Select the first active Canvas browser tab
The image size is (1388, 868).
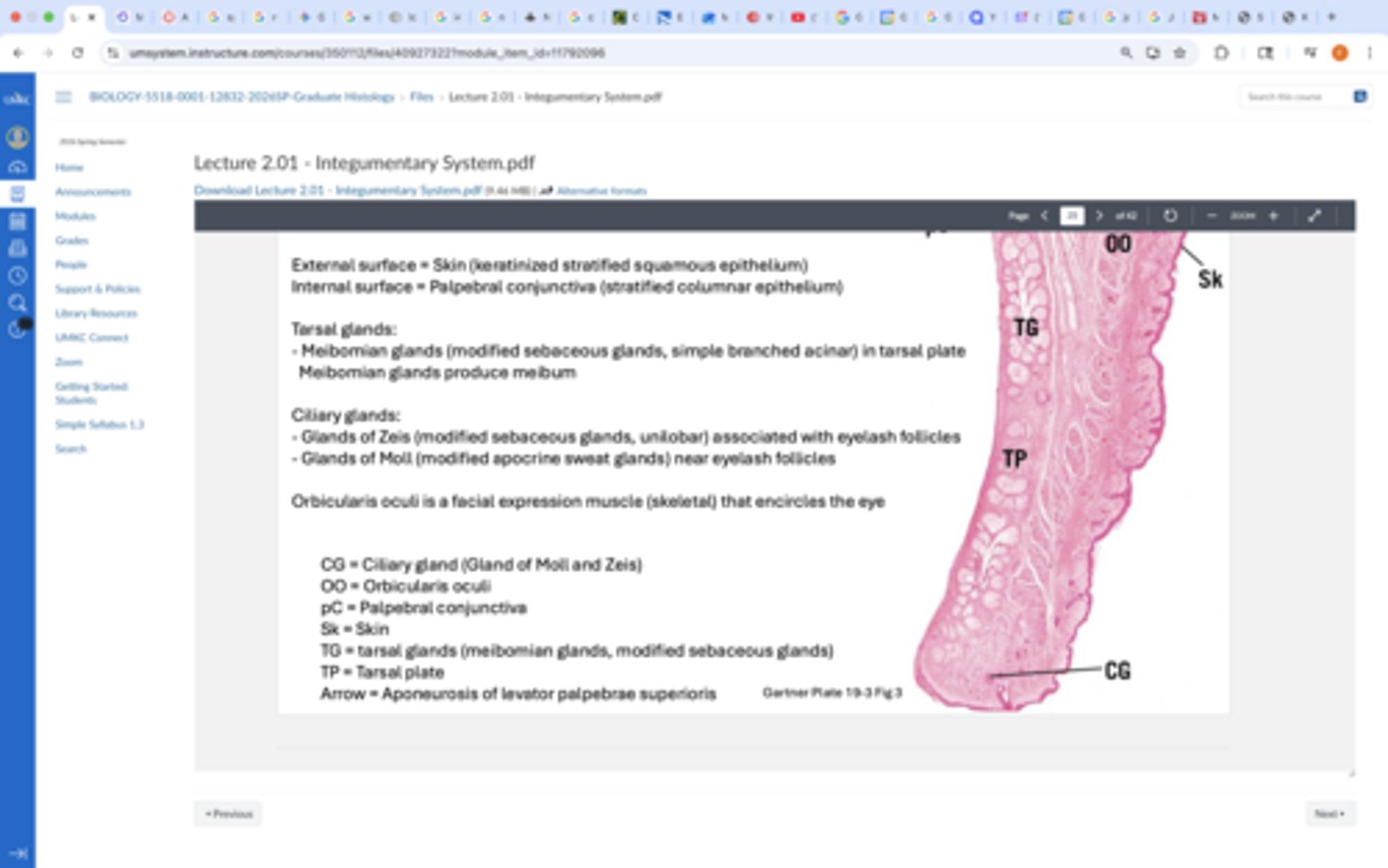(84, 16)
